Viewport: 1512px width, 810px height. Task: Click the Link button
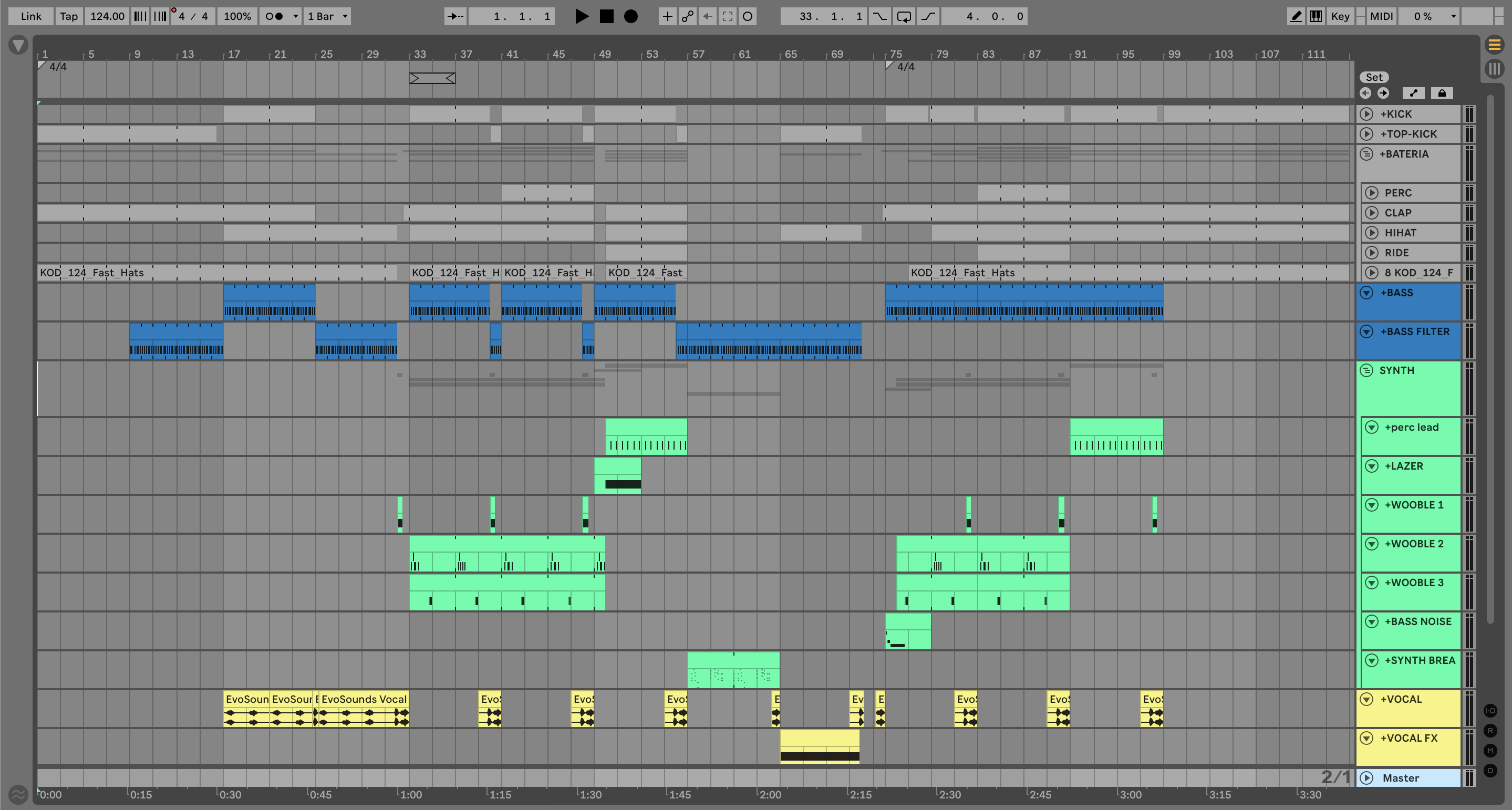[x=30, y=16]
